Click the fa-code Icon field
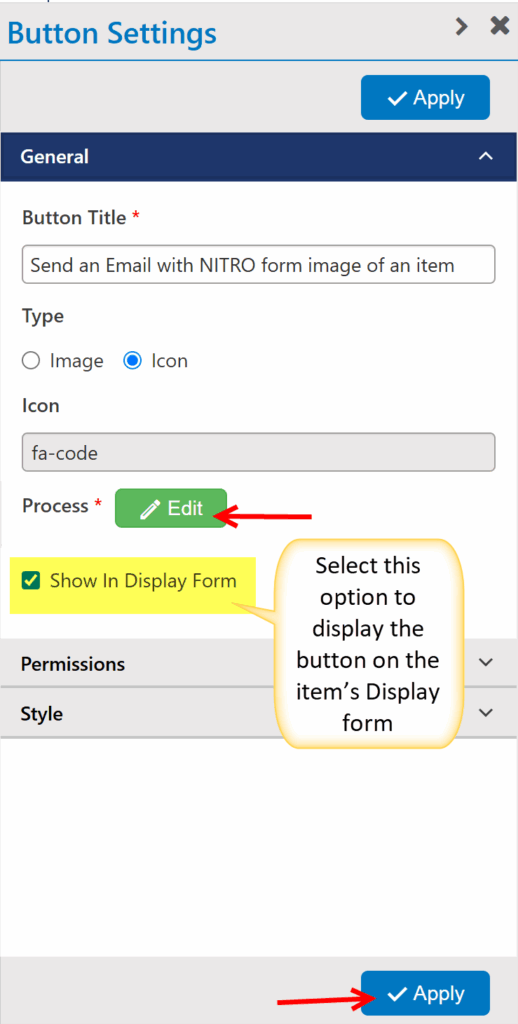518x1024 pixels. point(259,452)
